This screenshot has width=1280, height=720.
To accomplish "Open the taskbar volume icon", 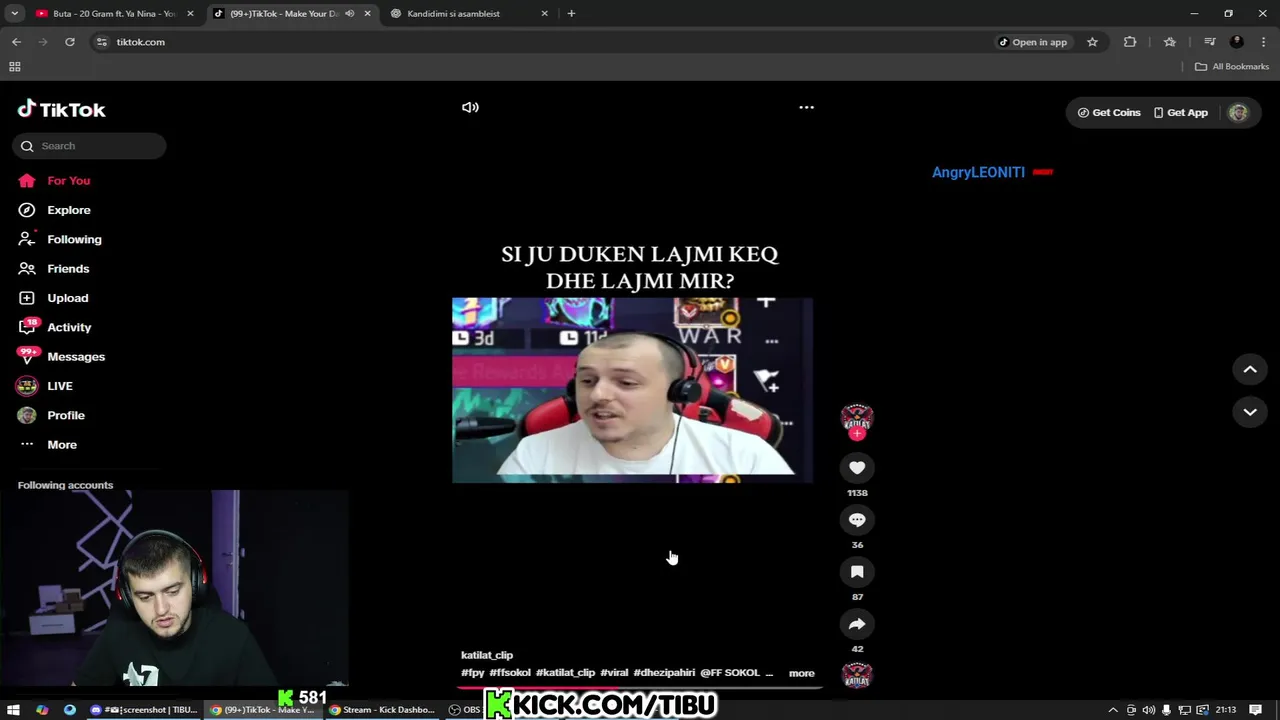I will pyautogui.click(x=1148, y=710).
